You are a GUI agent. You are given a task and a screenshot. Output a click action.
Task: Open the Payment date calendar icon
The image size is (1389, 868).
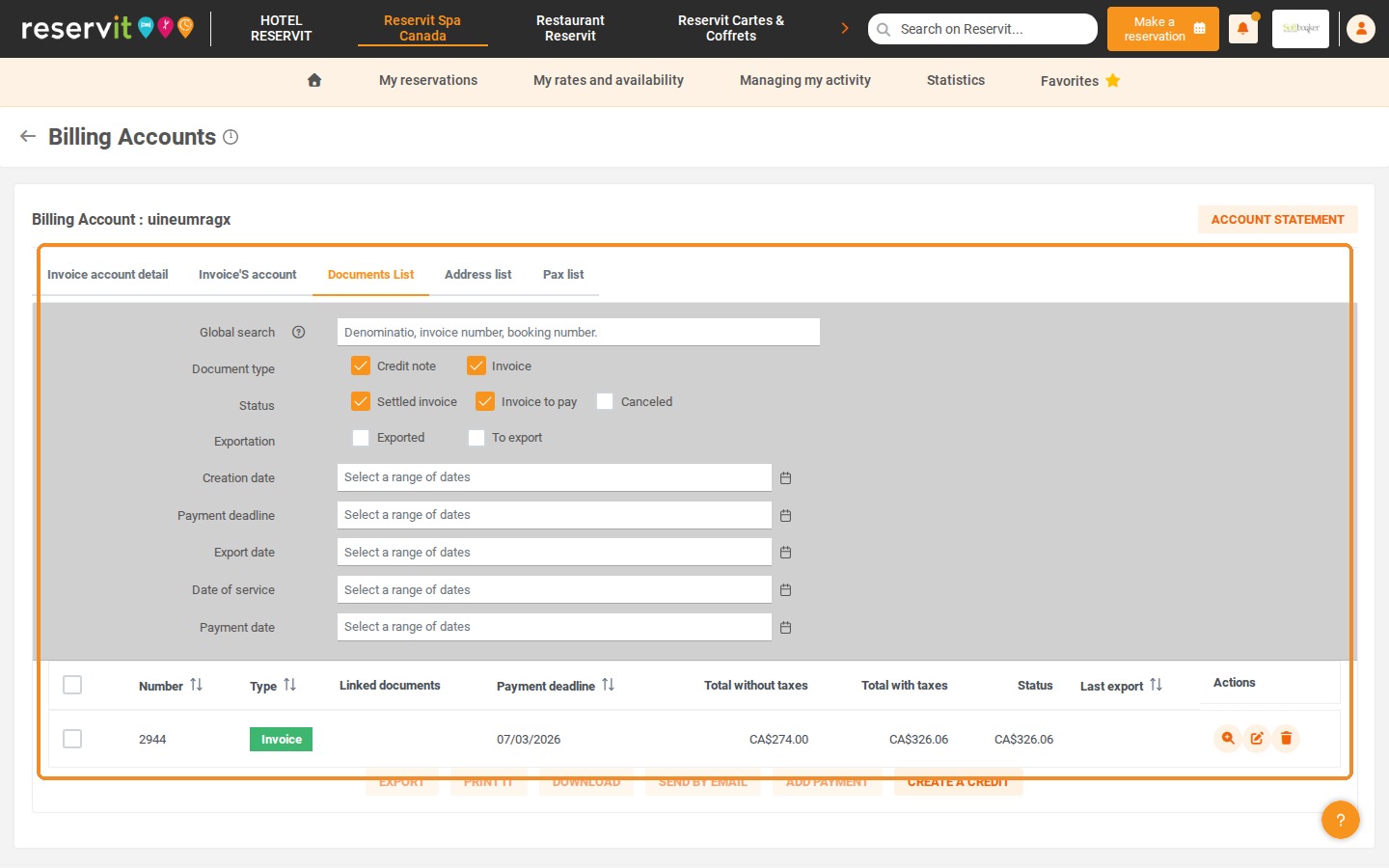[x=786, y=628]
